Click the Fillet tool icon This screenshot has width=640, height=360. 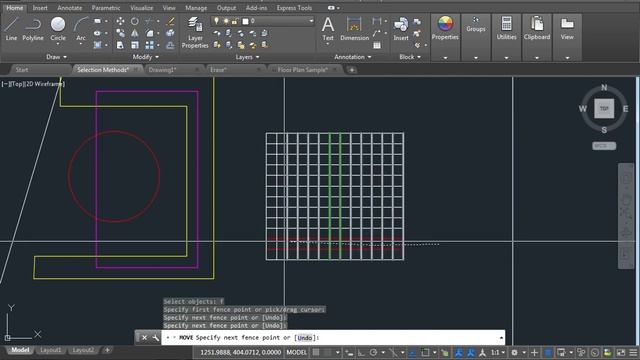(x=149, y=33)
